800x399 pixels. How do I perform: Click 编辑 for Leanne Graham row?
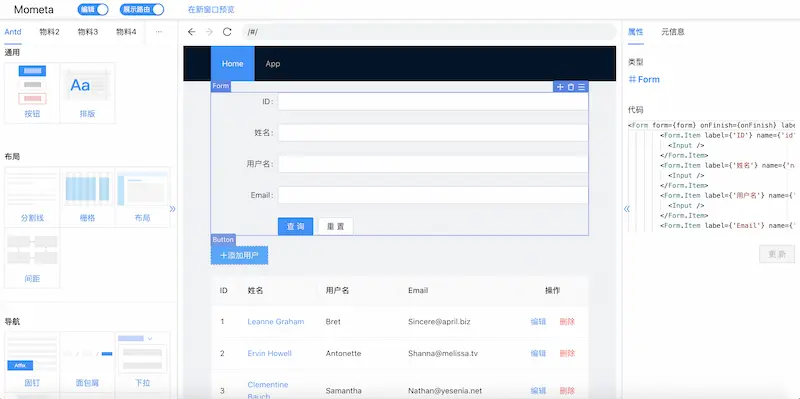point(538,321)
